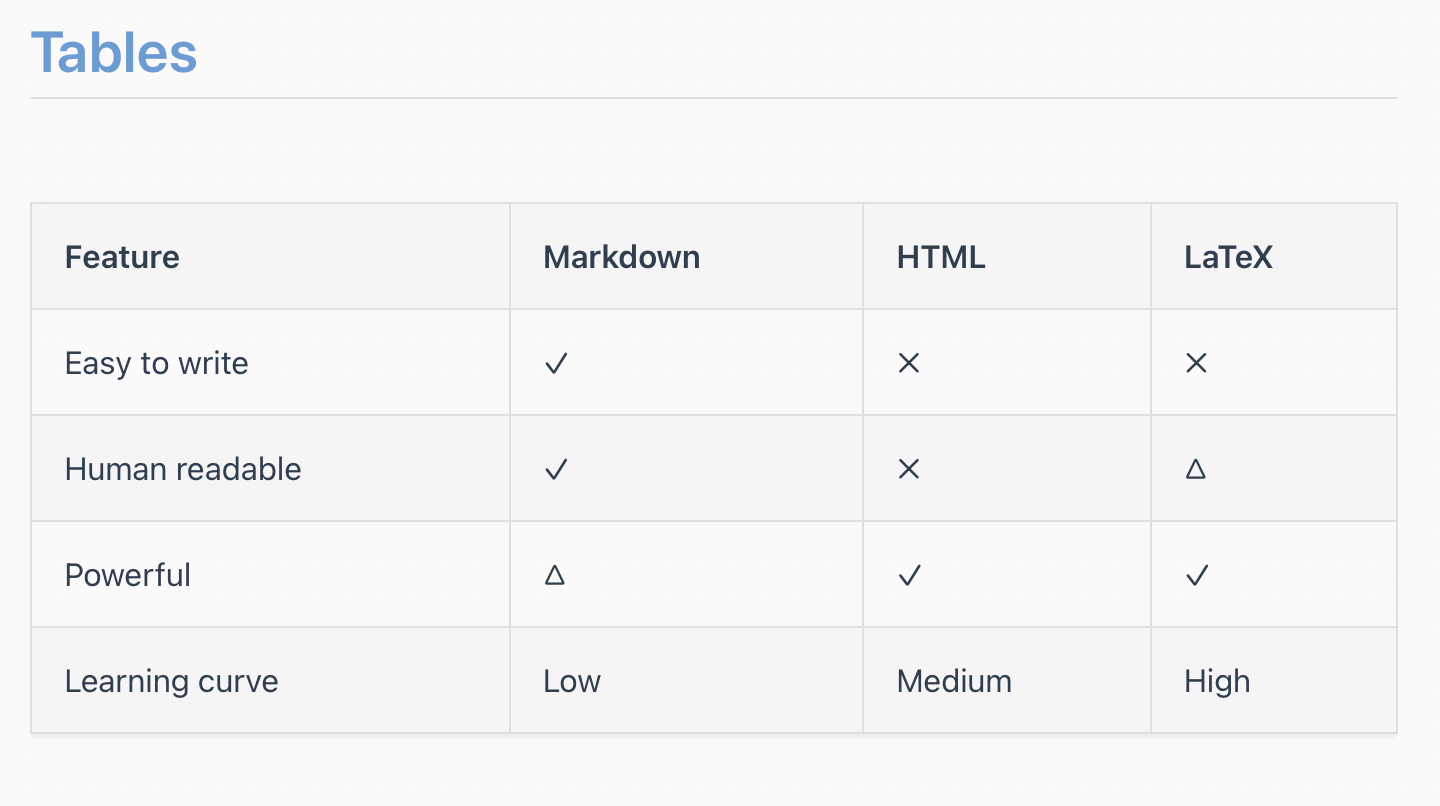Click the Low learning curve cell

pos(572,681)
